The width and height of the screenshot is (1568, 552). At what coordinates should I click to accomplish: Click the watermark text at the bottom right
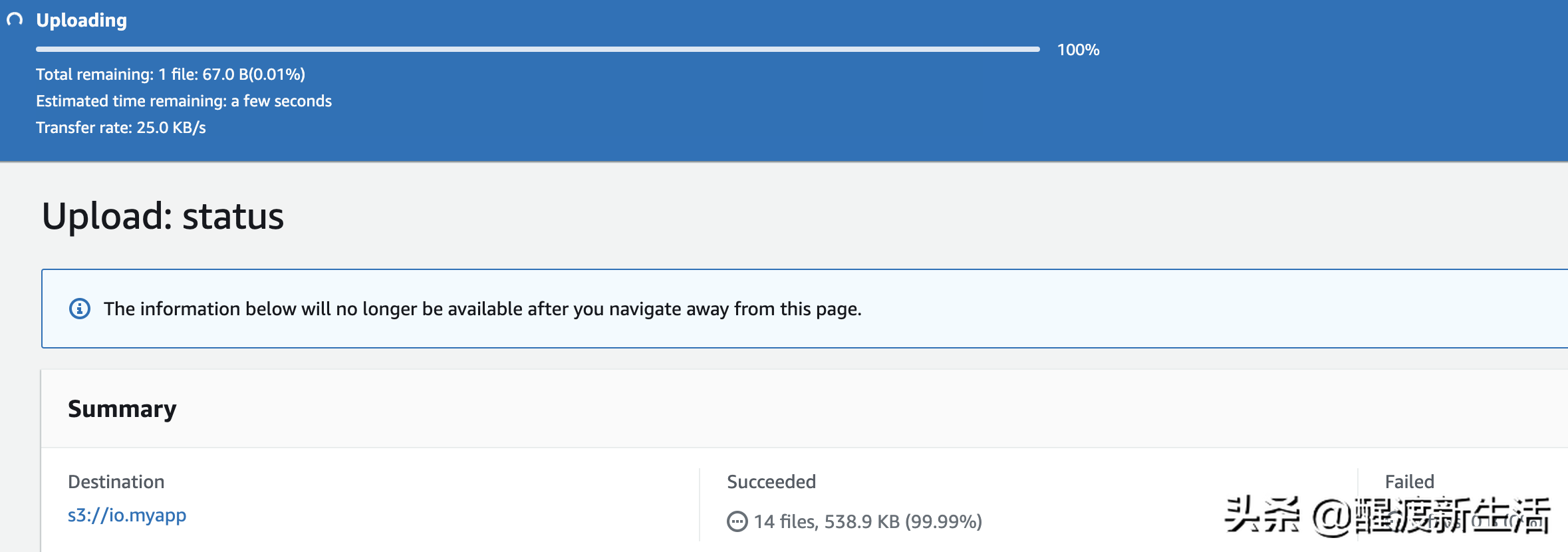coord(1386,516)
